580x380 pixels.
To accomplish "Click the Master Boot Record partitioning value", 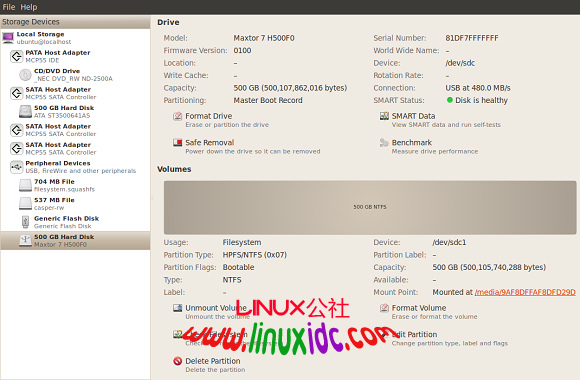I will (x=268, y=100).
